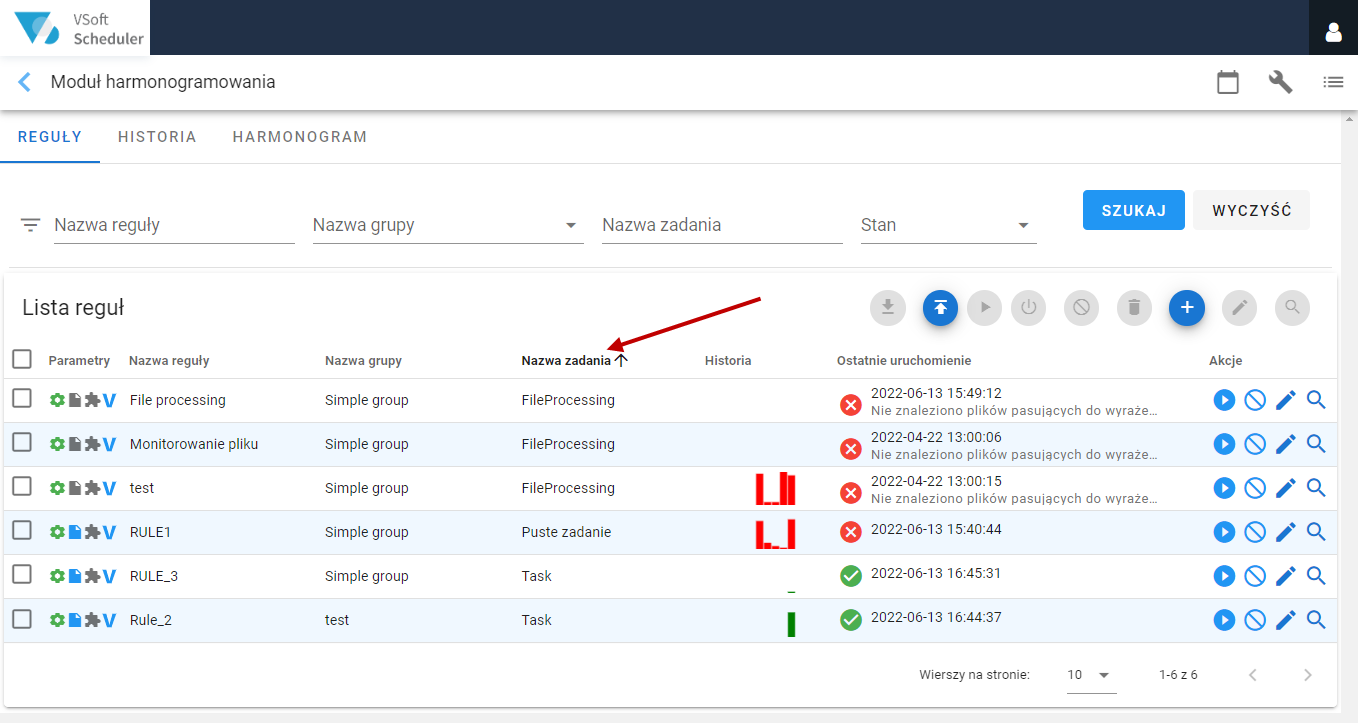Edit the RULE1 row with pencil icon

1286,532
